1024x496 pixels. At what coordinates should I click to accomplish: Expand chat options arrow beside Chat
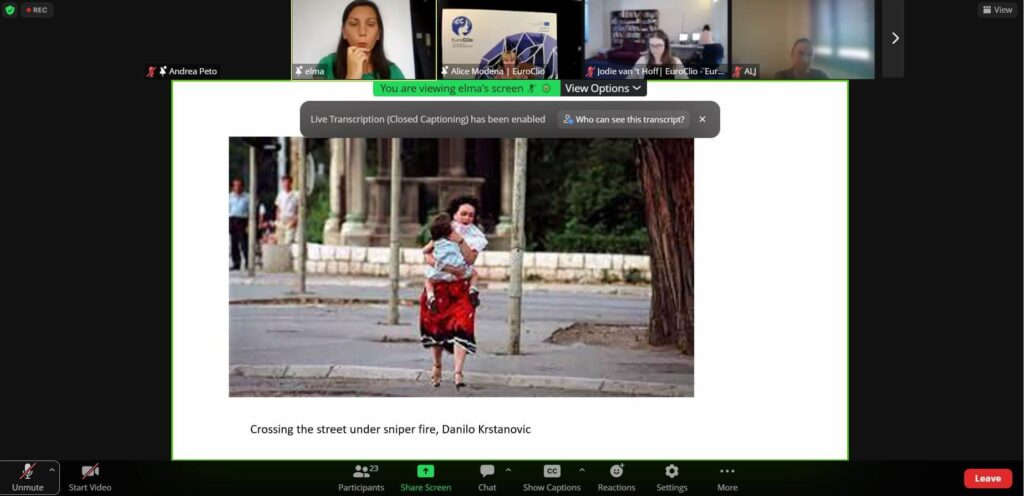(x=508, y=469)
